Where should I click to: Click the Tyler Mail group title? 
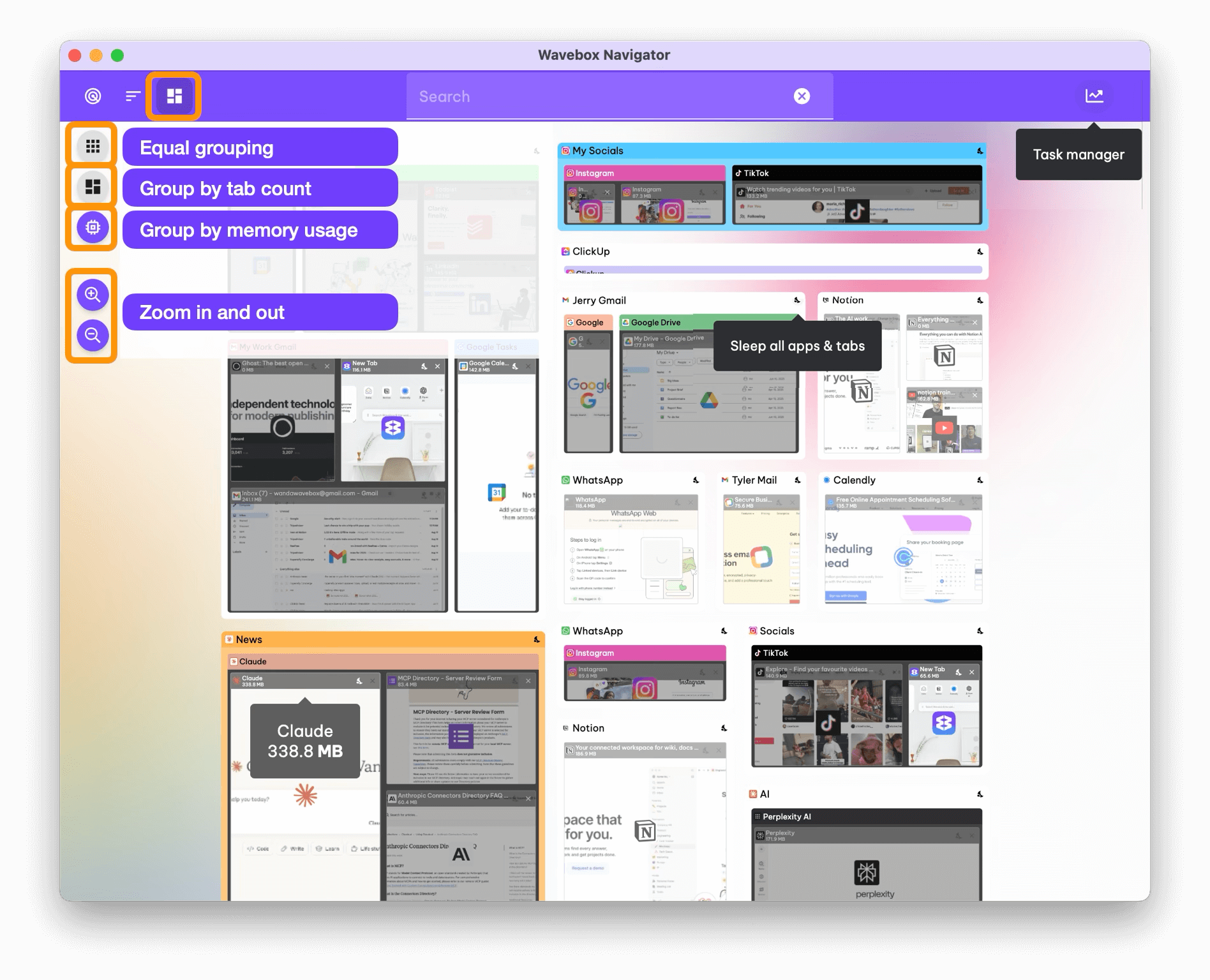[x=754, y=480]
